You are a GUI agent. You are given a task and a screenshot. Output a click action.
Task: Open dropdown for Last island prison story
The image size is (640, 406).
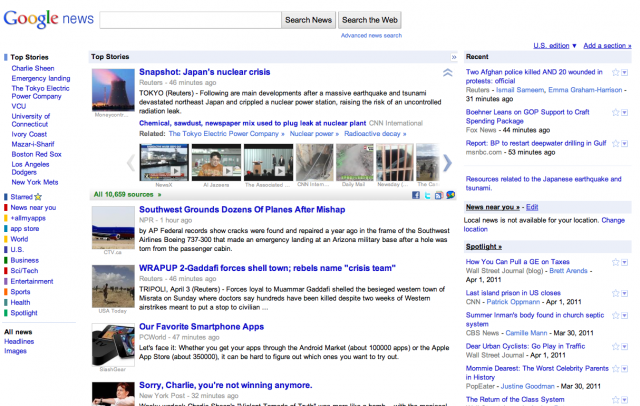coord(624,293)
